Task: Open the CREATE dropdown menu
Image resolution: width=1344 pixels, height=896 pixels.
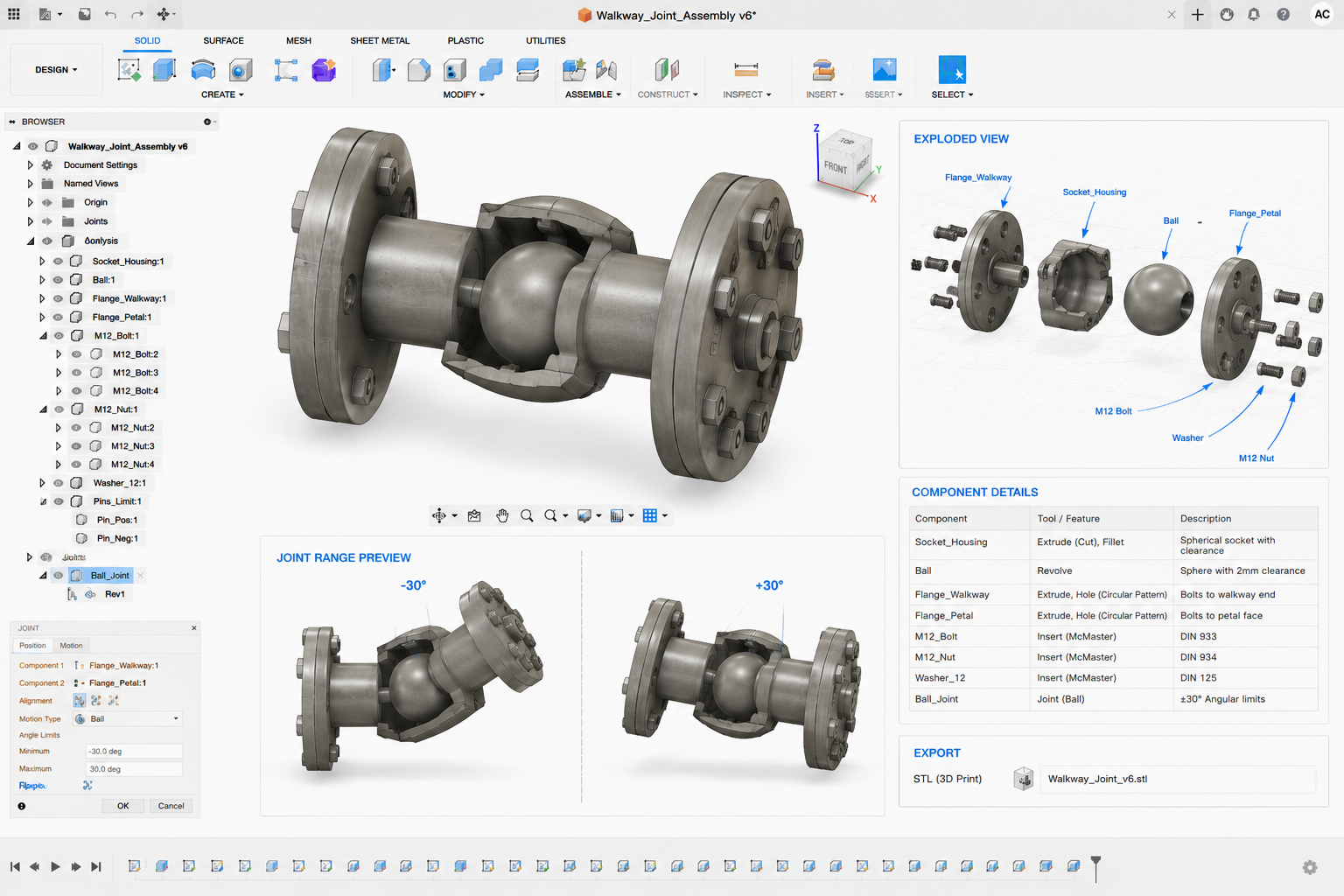Action: point(222,94)
